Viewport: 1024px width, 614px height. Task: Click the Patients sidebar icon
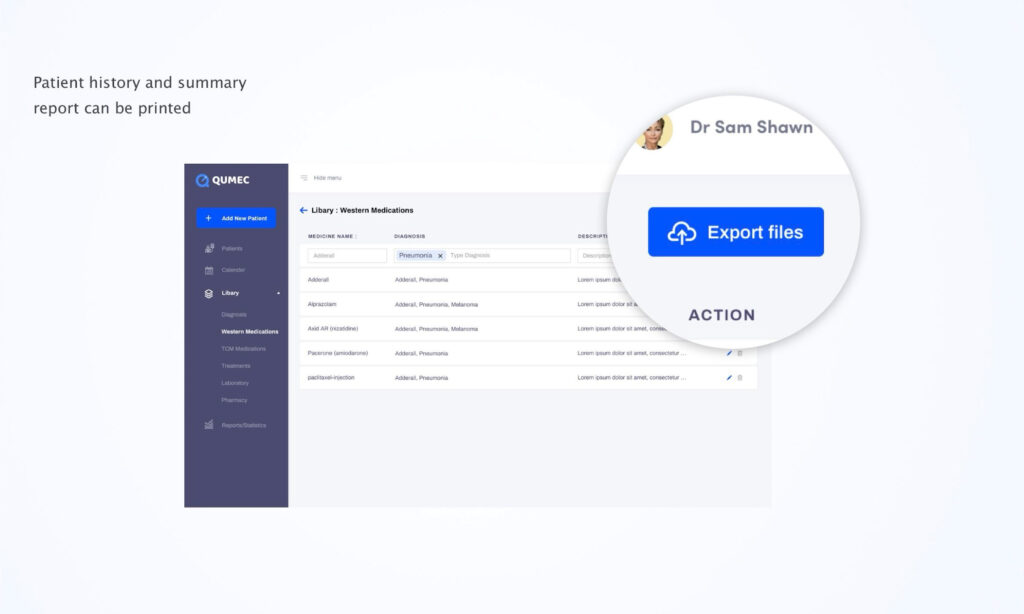pyautogui.click(x=209, y=248)
